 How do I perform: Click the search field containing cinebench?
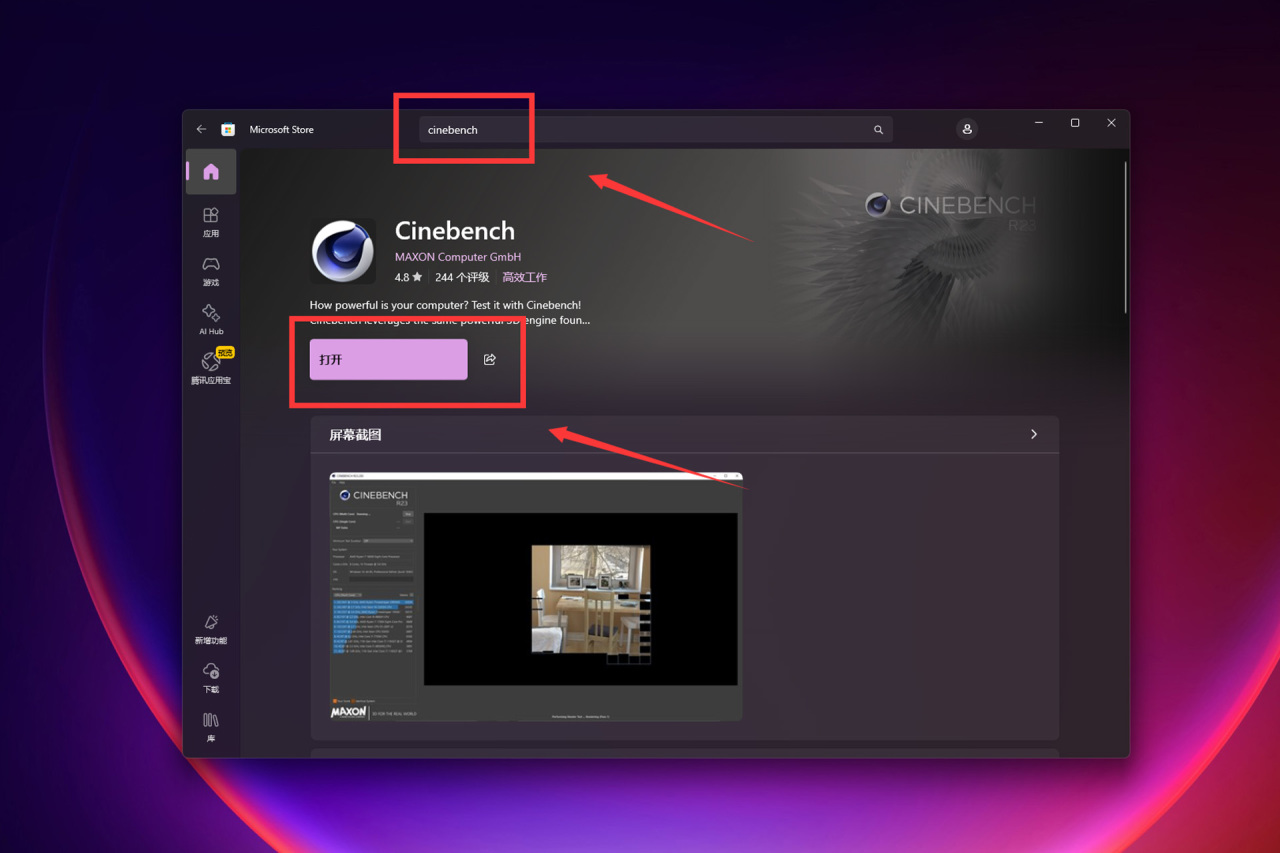click(655, 130)
